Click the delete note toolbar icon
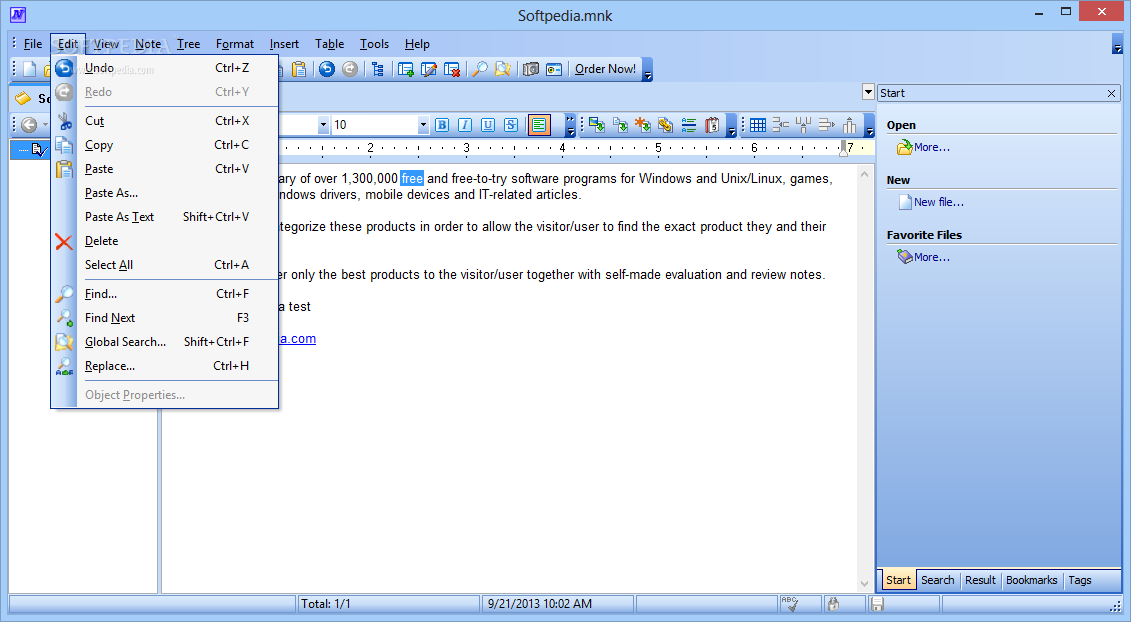The width and height of the screenshot is (1131, 622). (452, 69)
